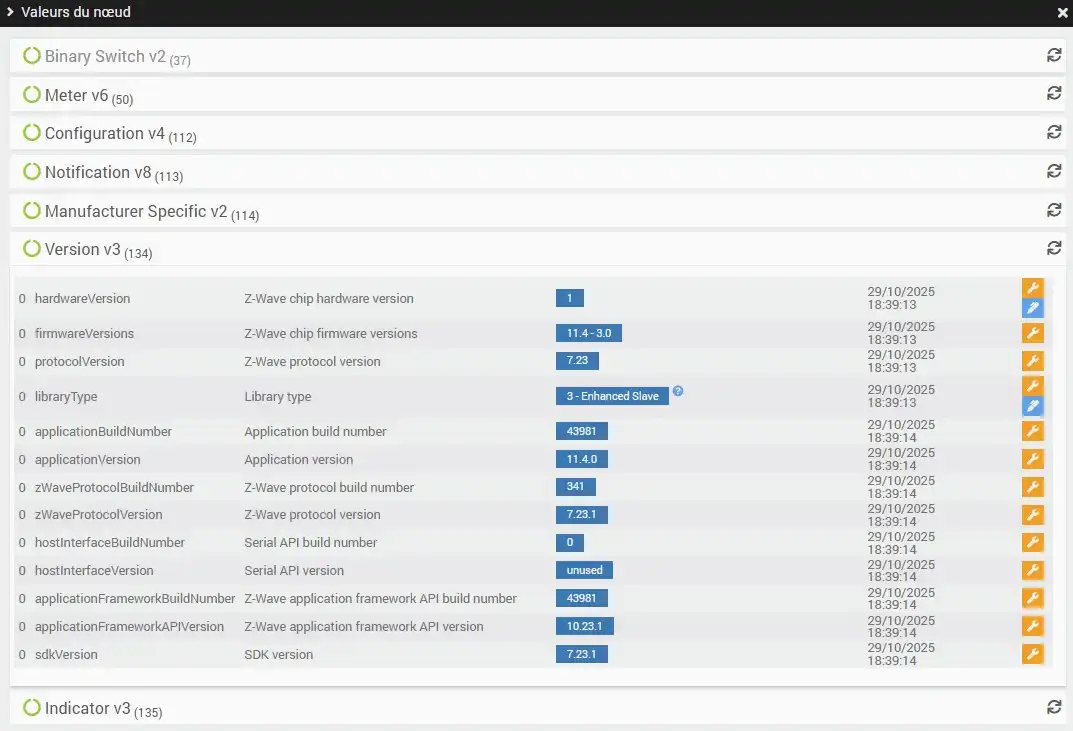Viewport: 1073px width, 731px height.
Task: Click the 7.23.1 value for zWaveProtocolVersion
Action: pos(581,515)
